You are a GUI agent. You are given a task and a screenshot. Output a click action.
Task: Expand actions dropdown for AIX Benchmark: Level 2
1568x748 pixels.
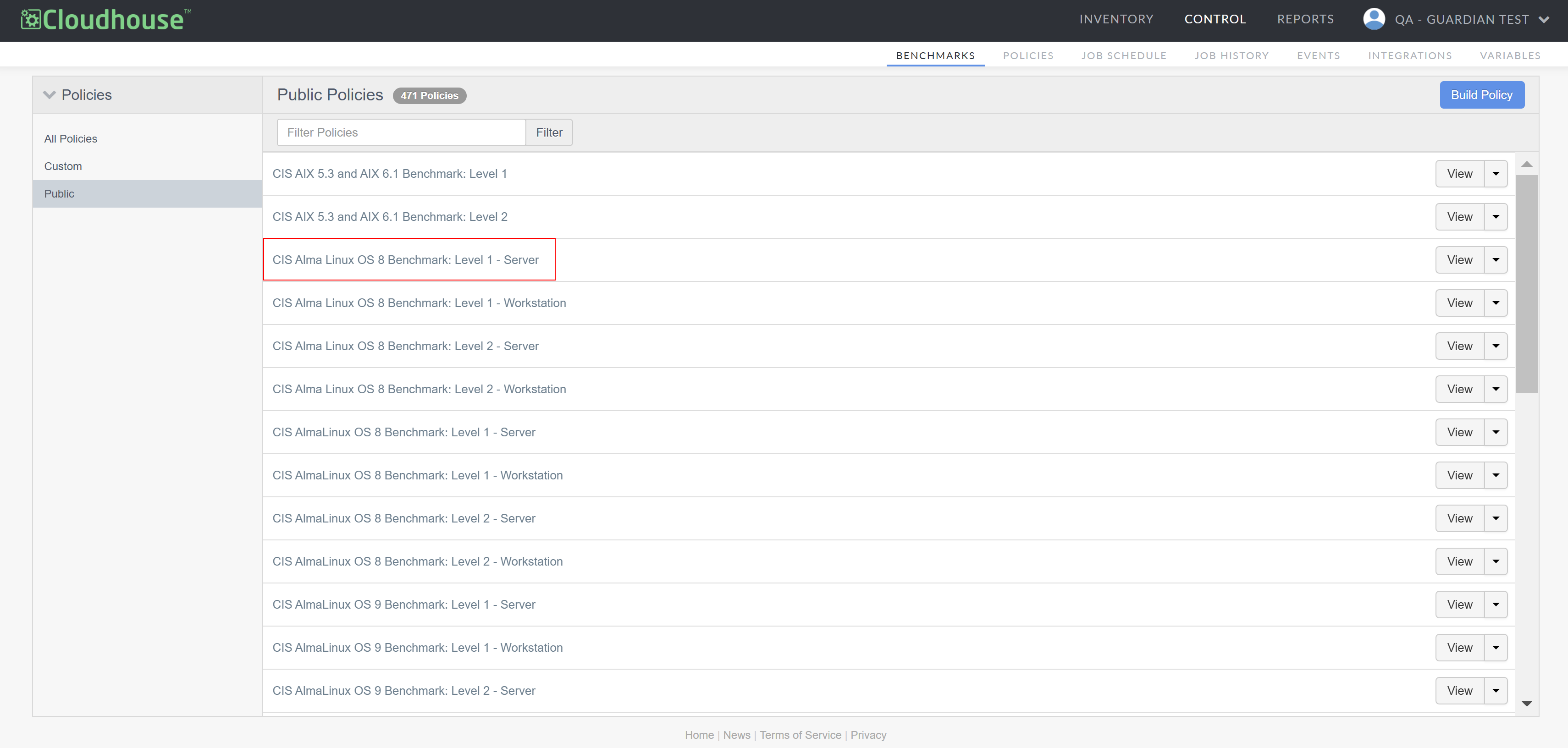point(1496,217)
